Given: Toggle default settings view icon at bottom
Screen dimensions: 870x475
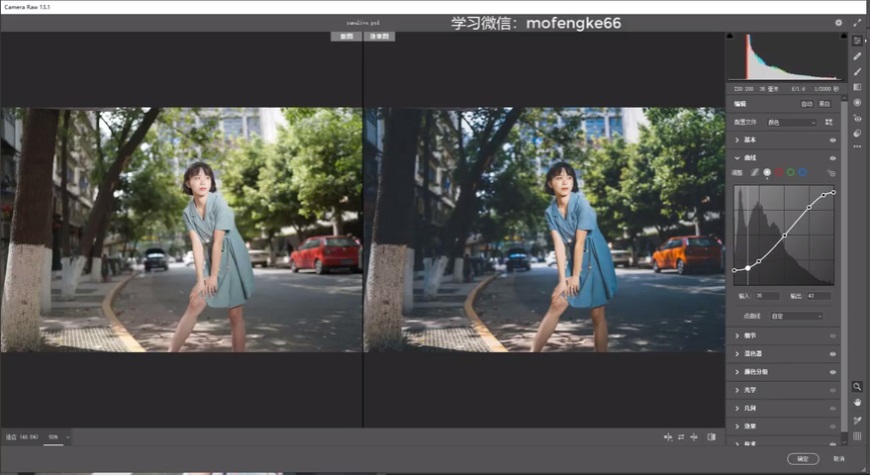Looking at the screenshot, I should [711, 437].
